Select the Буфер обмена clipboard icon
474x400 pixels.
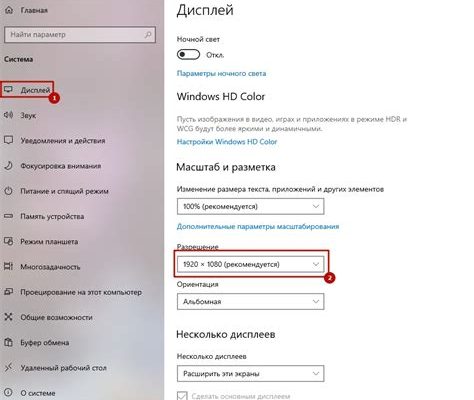[8, 342]
